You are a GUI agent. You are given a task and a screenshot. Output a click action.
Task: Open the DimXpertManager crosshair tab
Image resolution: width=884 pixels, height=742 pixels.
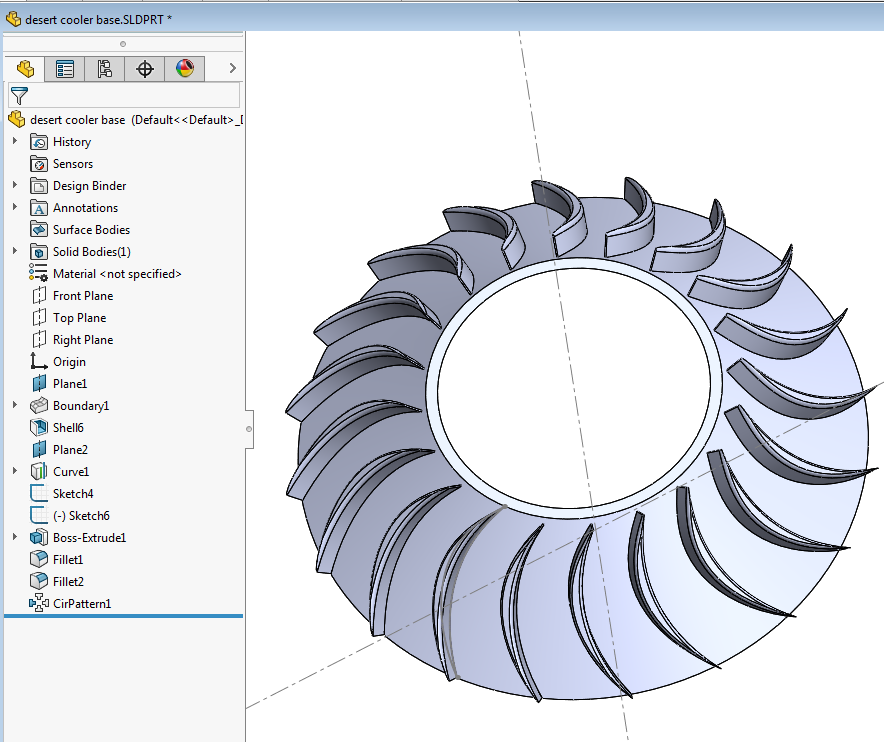pyautogui.click(x=145, y=69)
